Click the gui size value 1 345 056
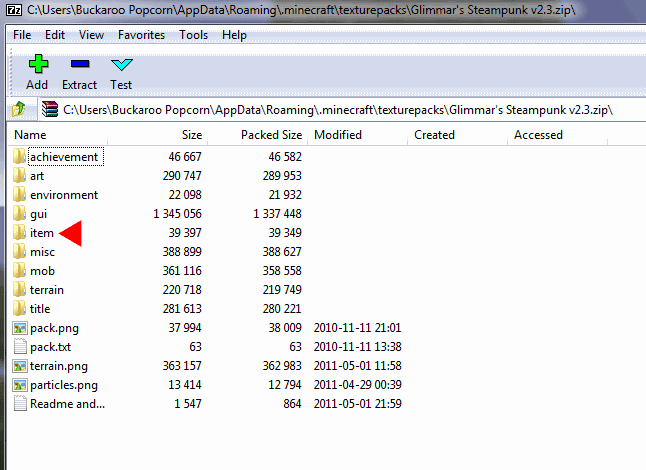Screen dimensions: 646x470 177,214
